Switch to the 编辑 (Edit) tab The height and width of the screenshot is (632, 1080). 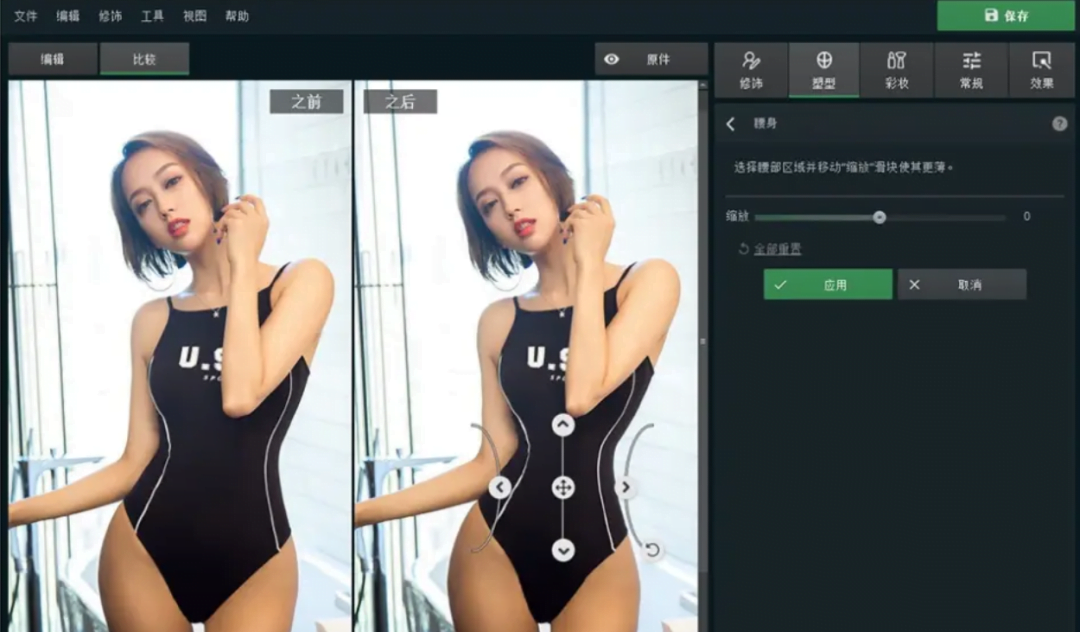(x=52, y=59)
